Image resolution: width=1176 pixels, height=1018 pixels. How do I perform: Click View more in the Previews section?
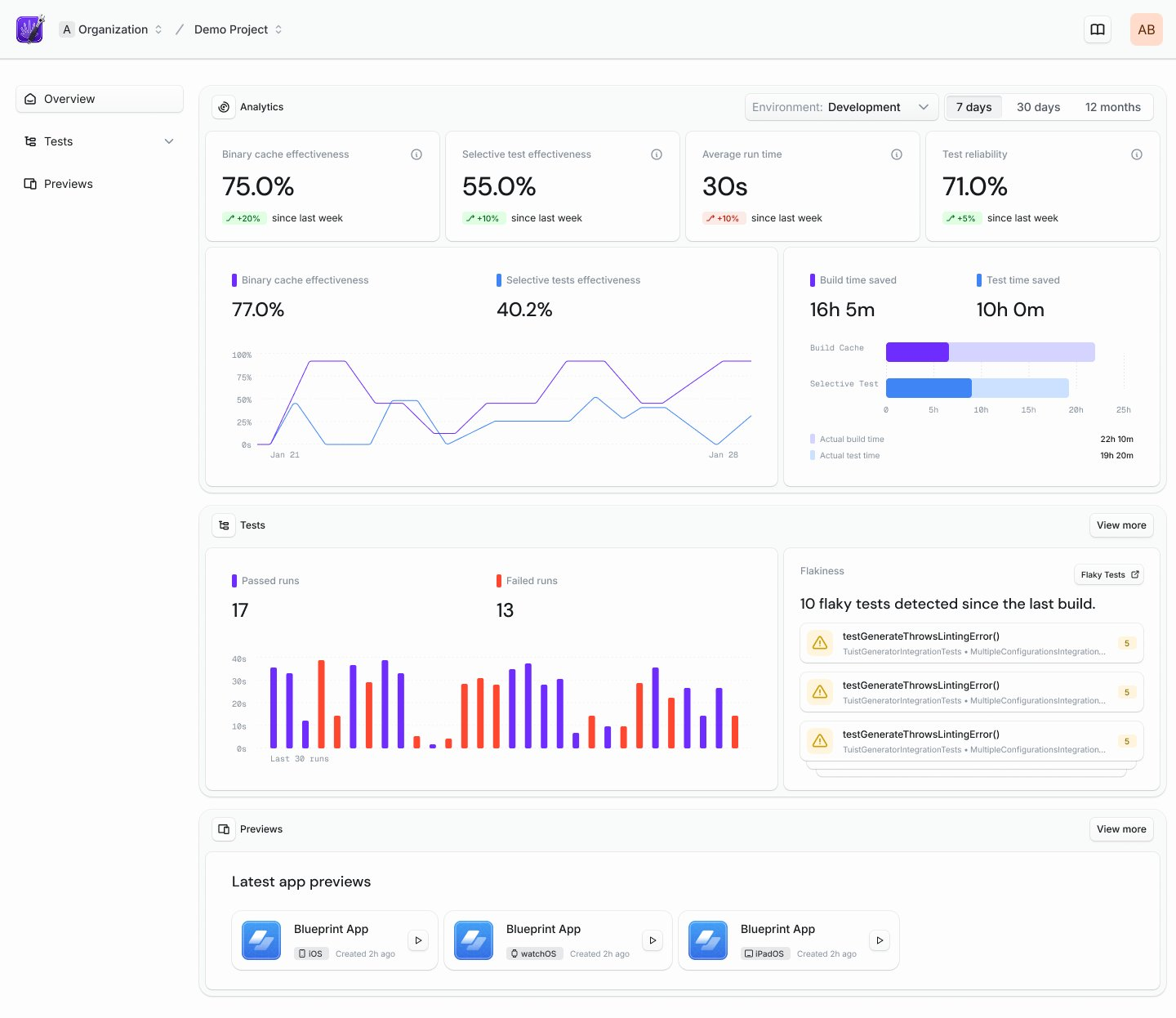(1121, 829)
